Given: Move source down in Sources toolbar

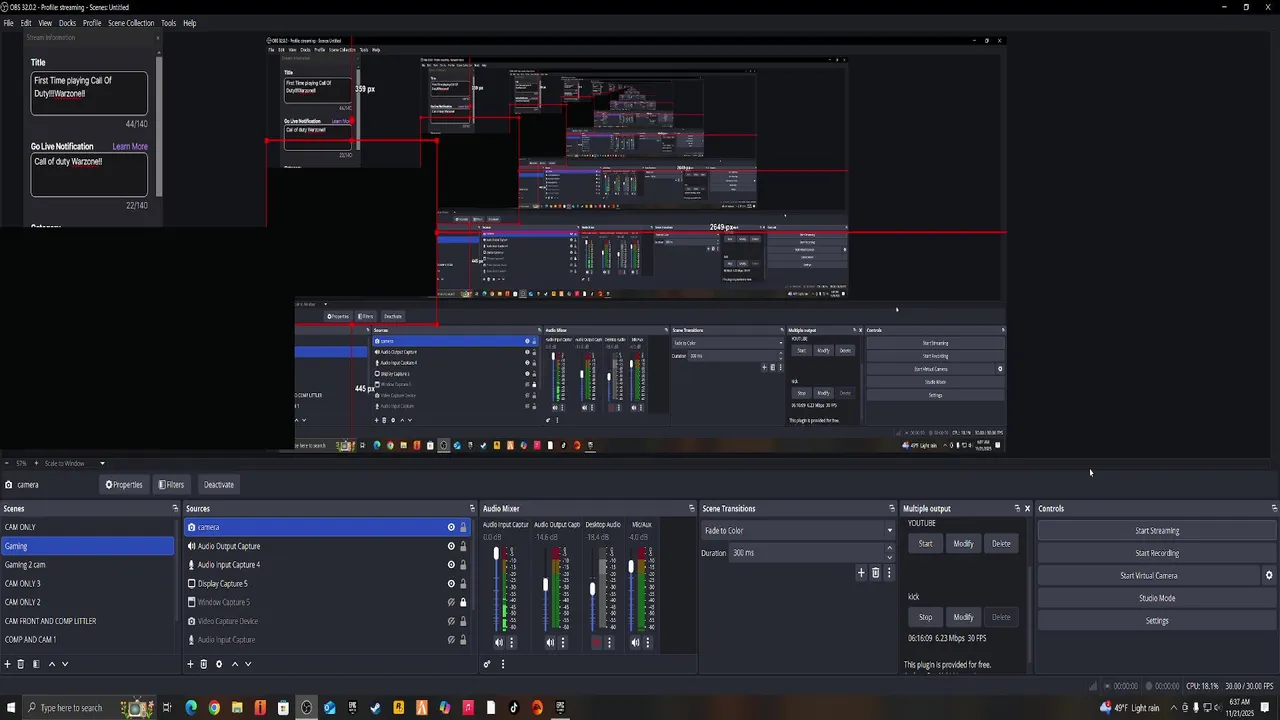Looking at the screenshot, I should click(x=248, y=664).
